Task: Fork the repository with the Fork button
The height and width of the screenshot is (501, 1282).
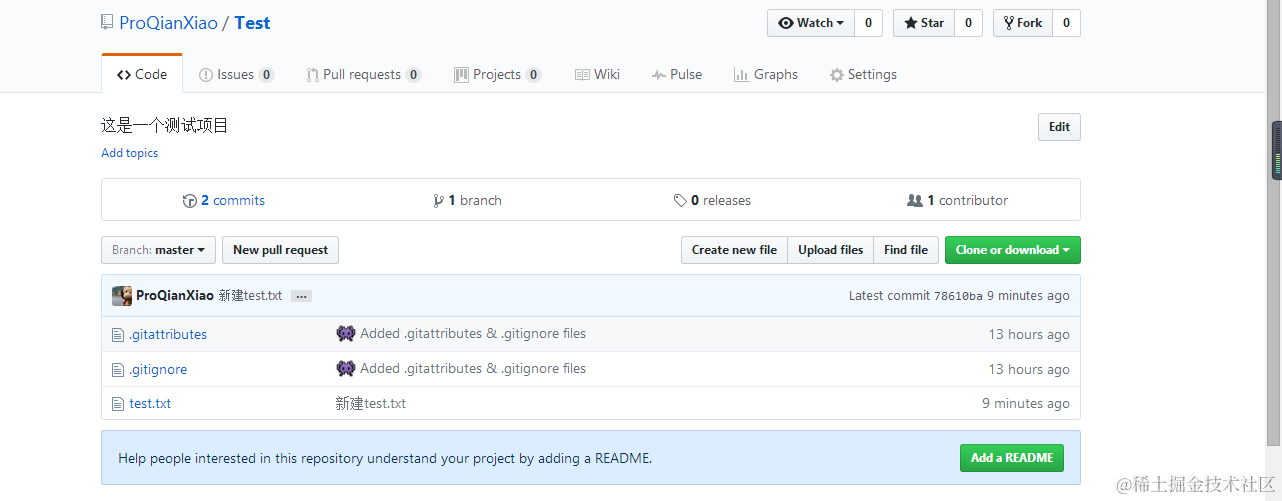Action: 1023,23
